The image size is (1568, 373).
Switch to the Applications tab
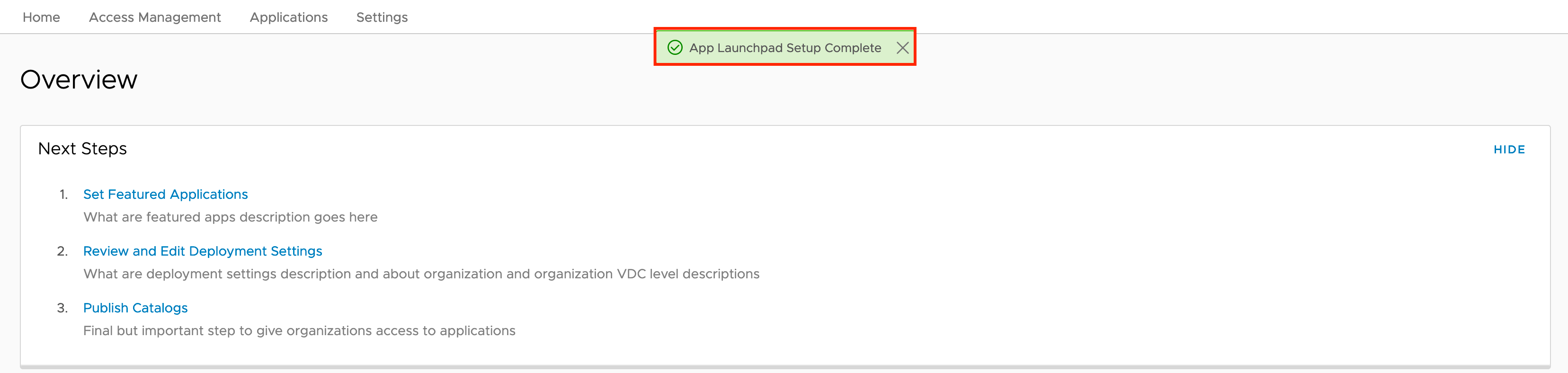pyautogui.click(x=288, y=17)
